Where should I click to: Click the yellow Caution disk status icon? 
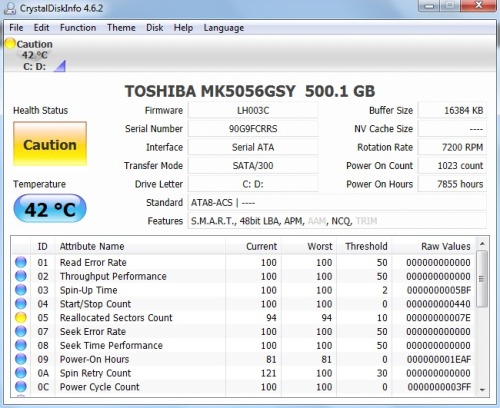point(10,43)
